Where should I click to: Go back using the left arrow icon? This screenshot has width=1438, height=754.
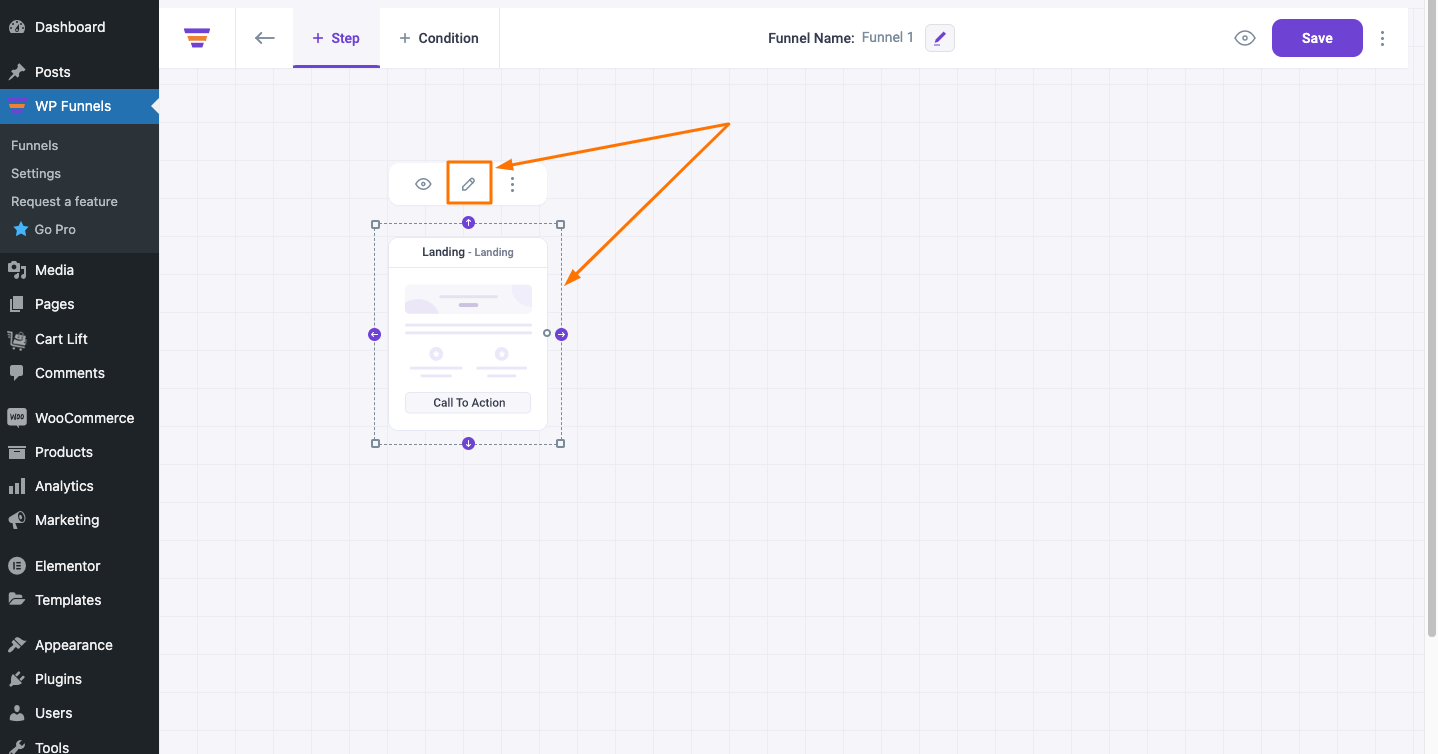click(264, 38)
